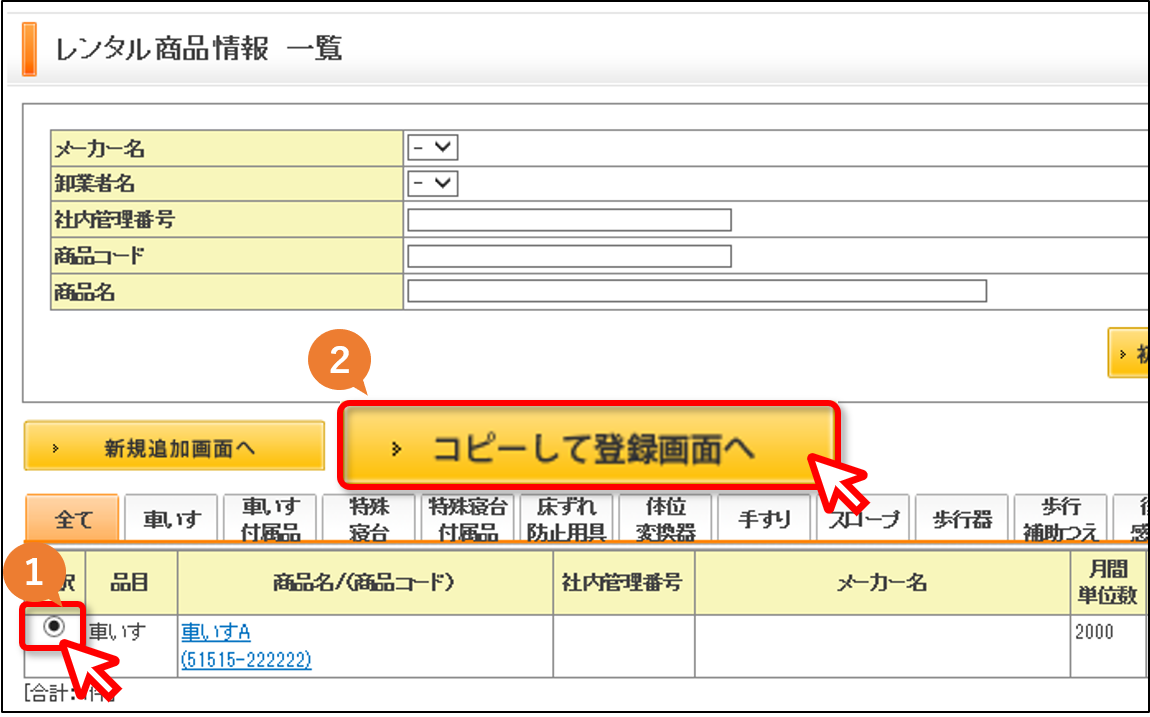1150x717 pixels.
Task: Select the 歩行補助つえ tab
Action: pyautogui.click(x=1061, y=519)
